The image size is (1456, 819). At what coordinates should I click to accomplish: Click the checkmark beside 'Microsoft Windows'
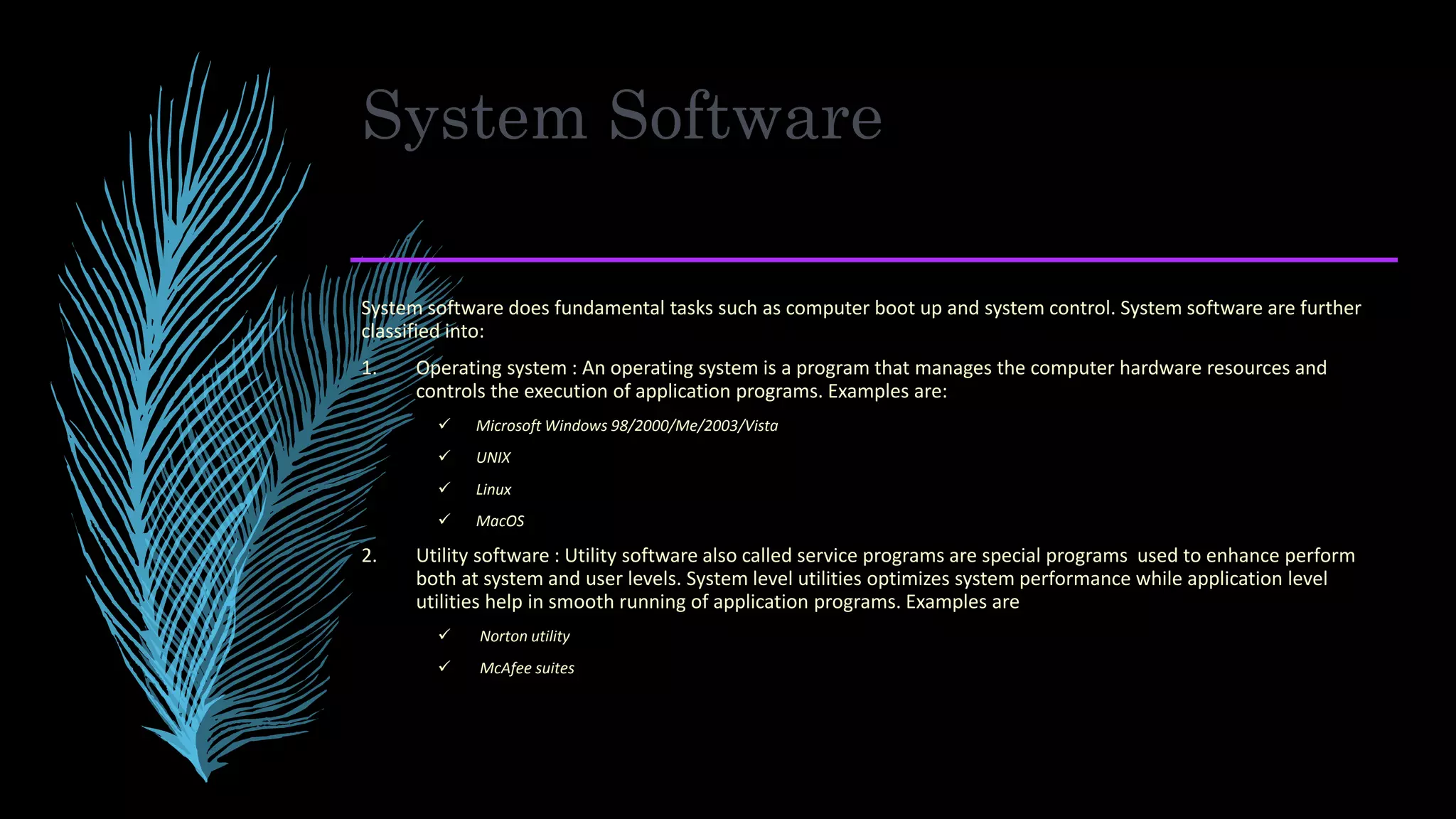pos(444,424)
